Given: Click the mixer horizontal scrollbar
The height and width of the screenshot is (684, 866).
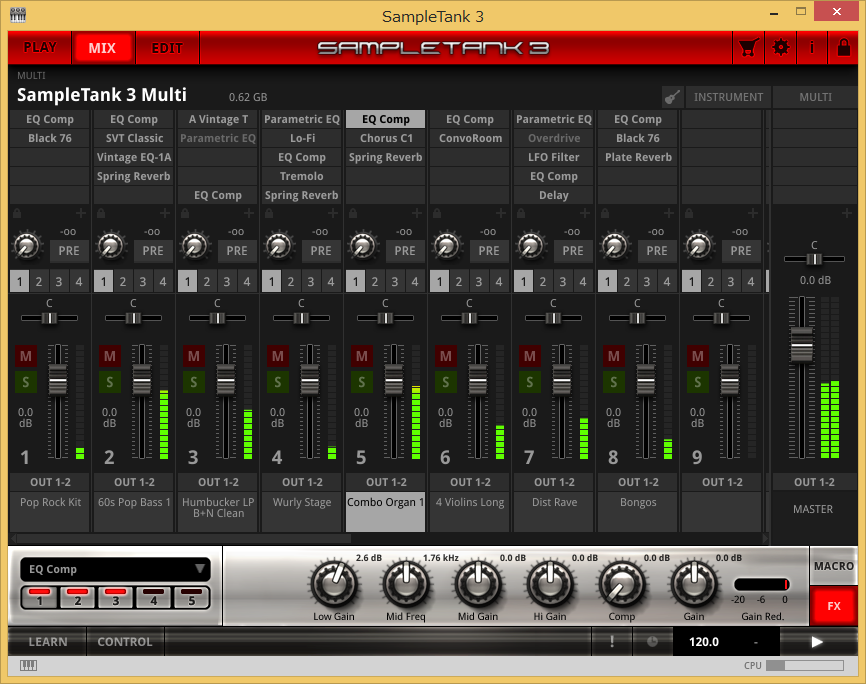Looking at the screenshot, I should point(184,538).
